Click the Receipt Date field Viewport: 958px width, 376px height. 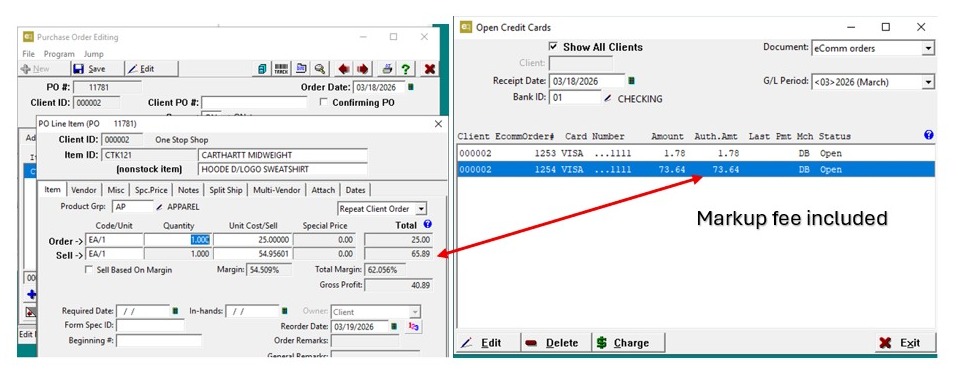587,81
